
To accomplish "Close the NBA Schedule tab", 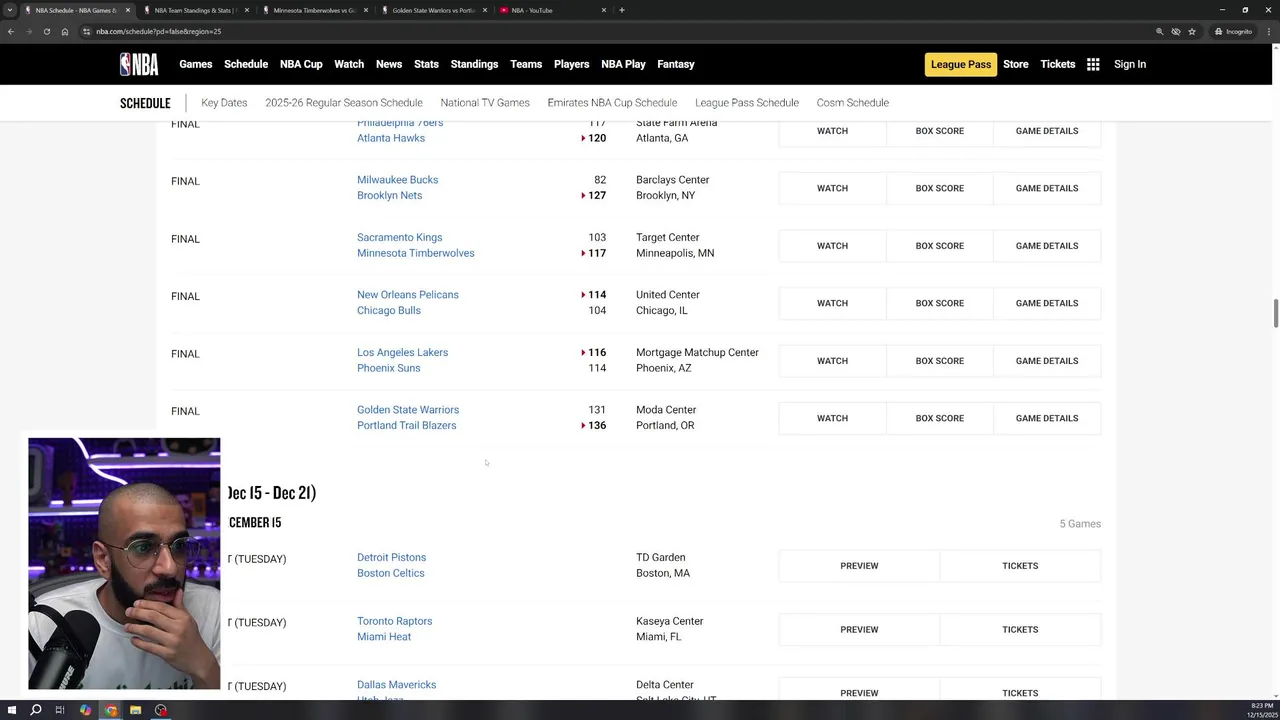I will [x=128, y=10].
